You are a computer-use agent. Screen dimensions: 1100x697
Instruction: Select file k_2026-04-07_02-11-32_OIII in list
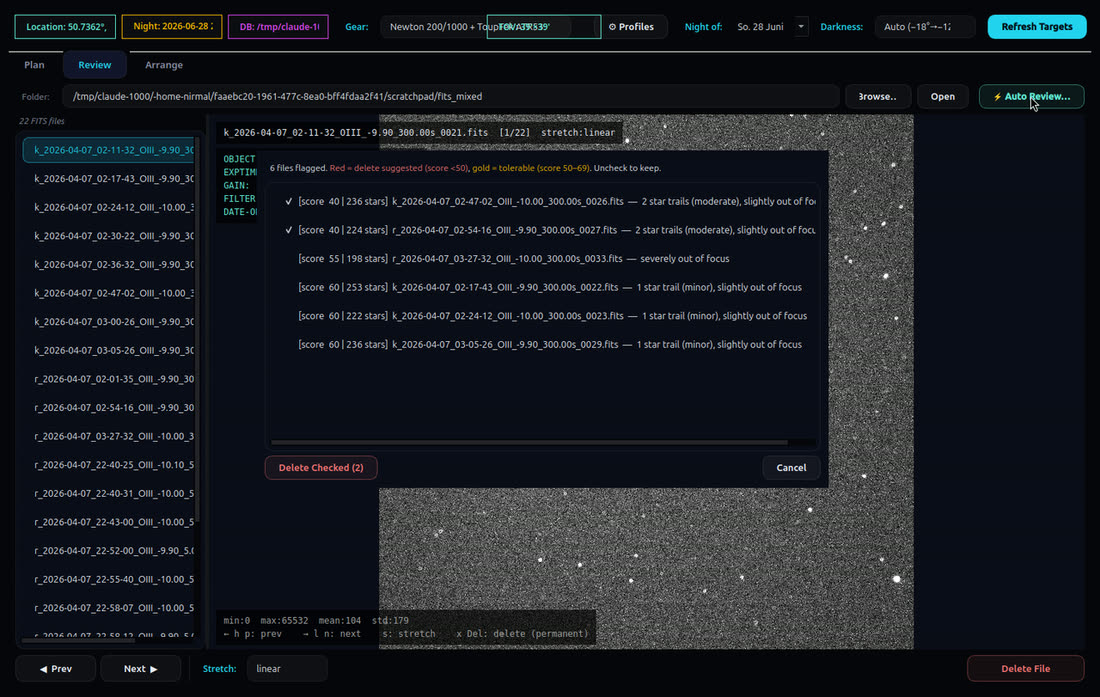109,150
